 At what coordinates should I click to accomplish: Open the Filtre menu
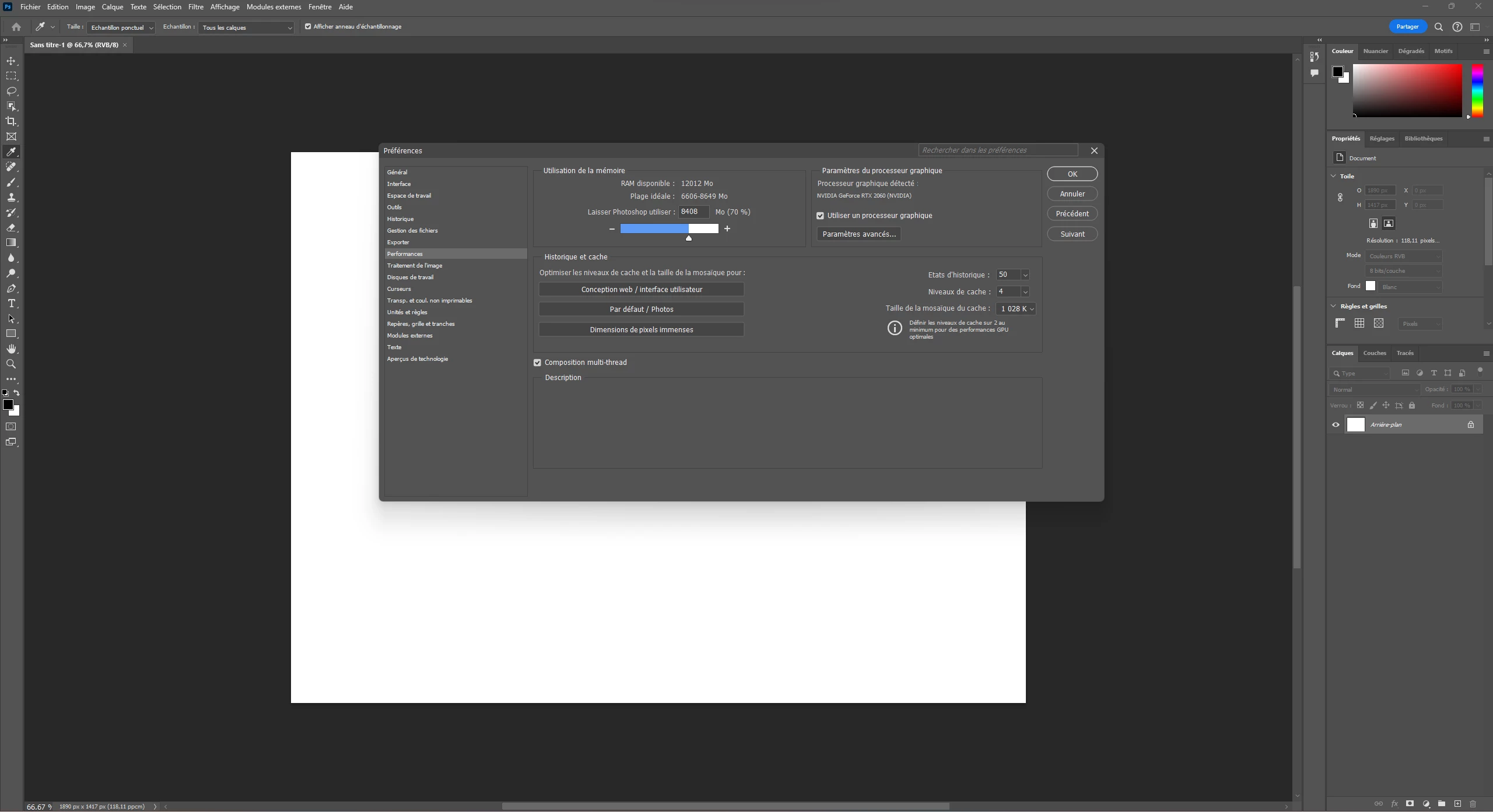(x=195, y=7)
